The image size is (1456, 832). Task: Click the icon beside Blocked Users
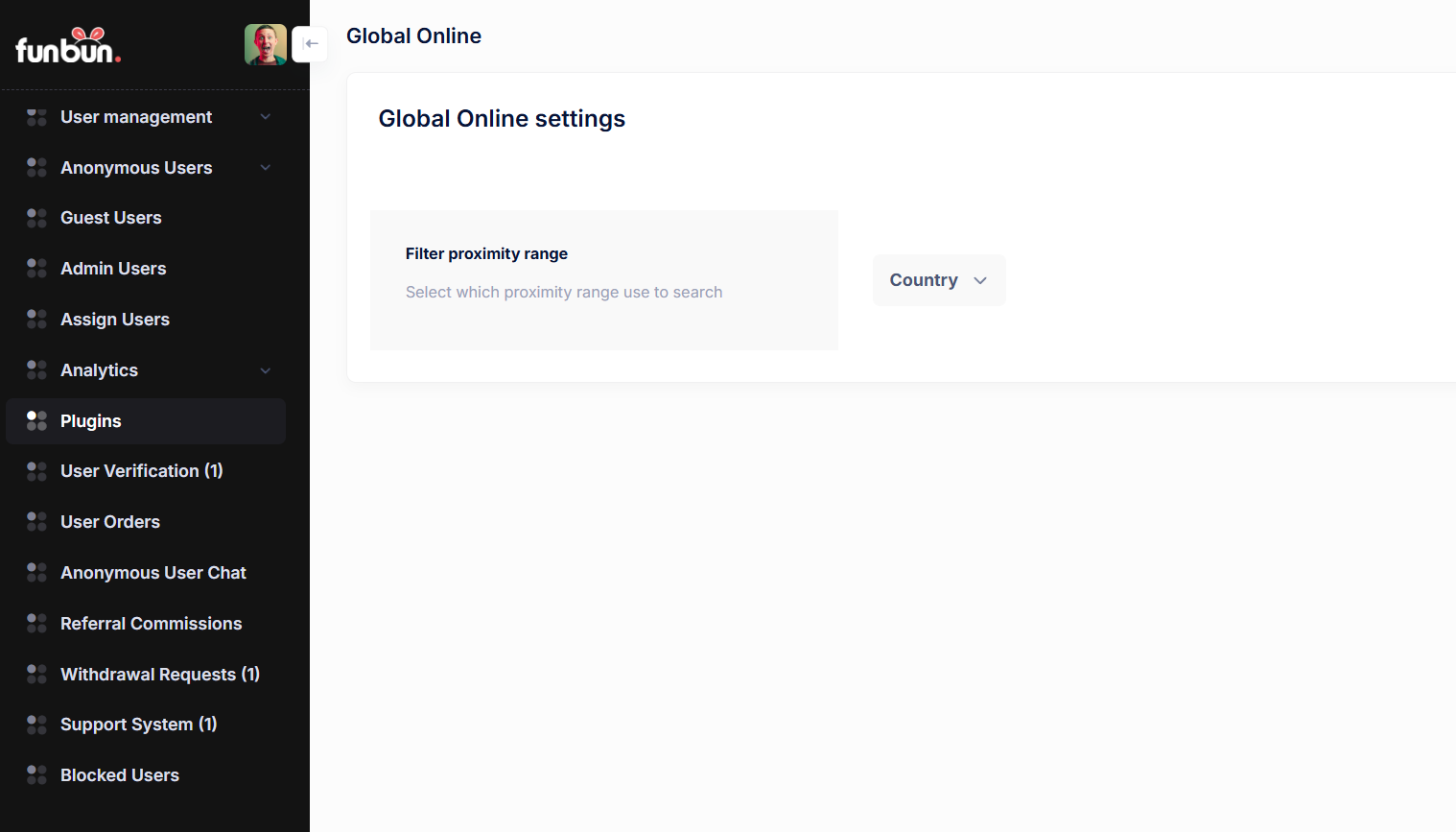coord(36,775)
